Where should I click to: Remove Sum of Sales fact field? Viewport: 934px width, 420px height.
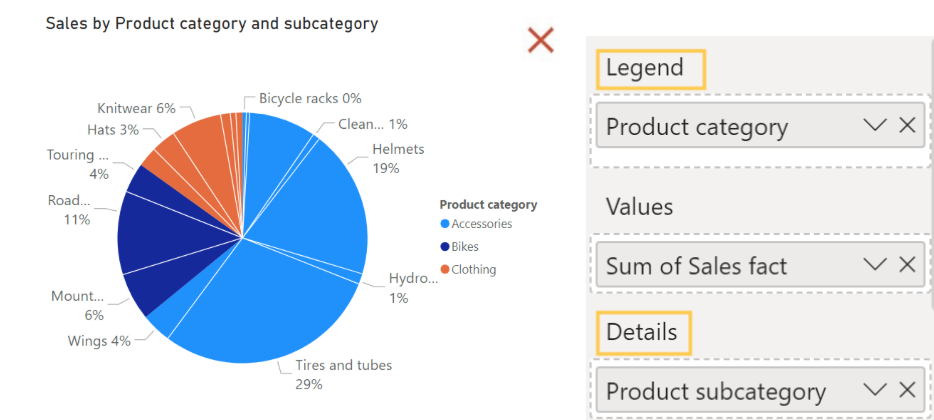907,265
